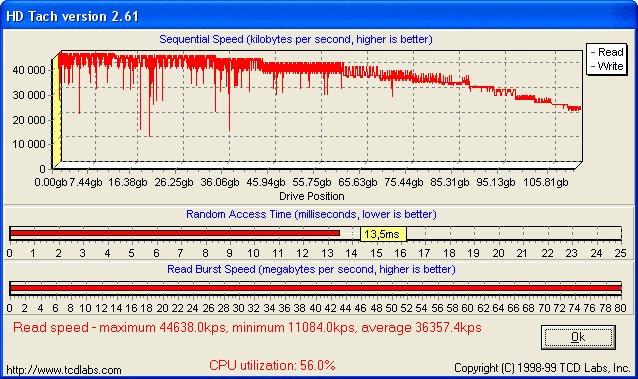638x379 pixels.
Task: Click the Copyright TCD Labs text
Action: [542, 368]
